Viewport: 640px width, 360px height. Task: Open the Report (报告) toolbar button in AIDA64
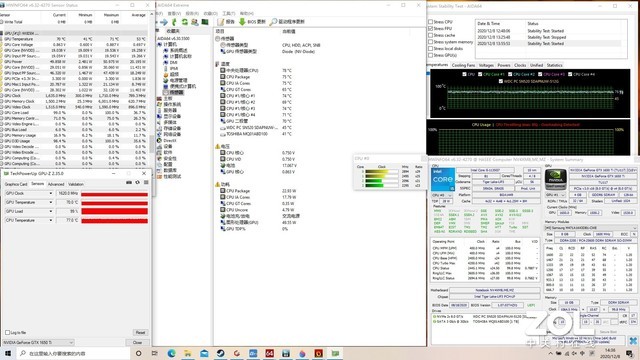(x=227, y=22)
